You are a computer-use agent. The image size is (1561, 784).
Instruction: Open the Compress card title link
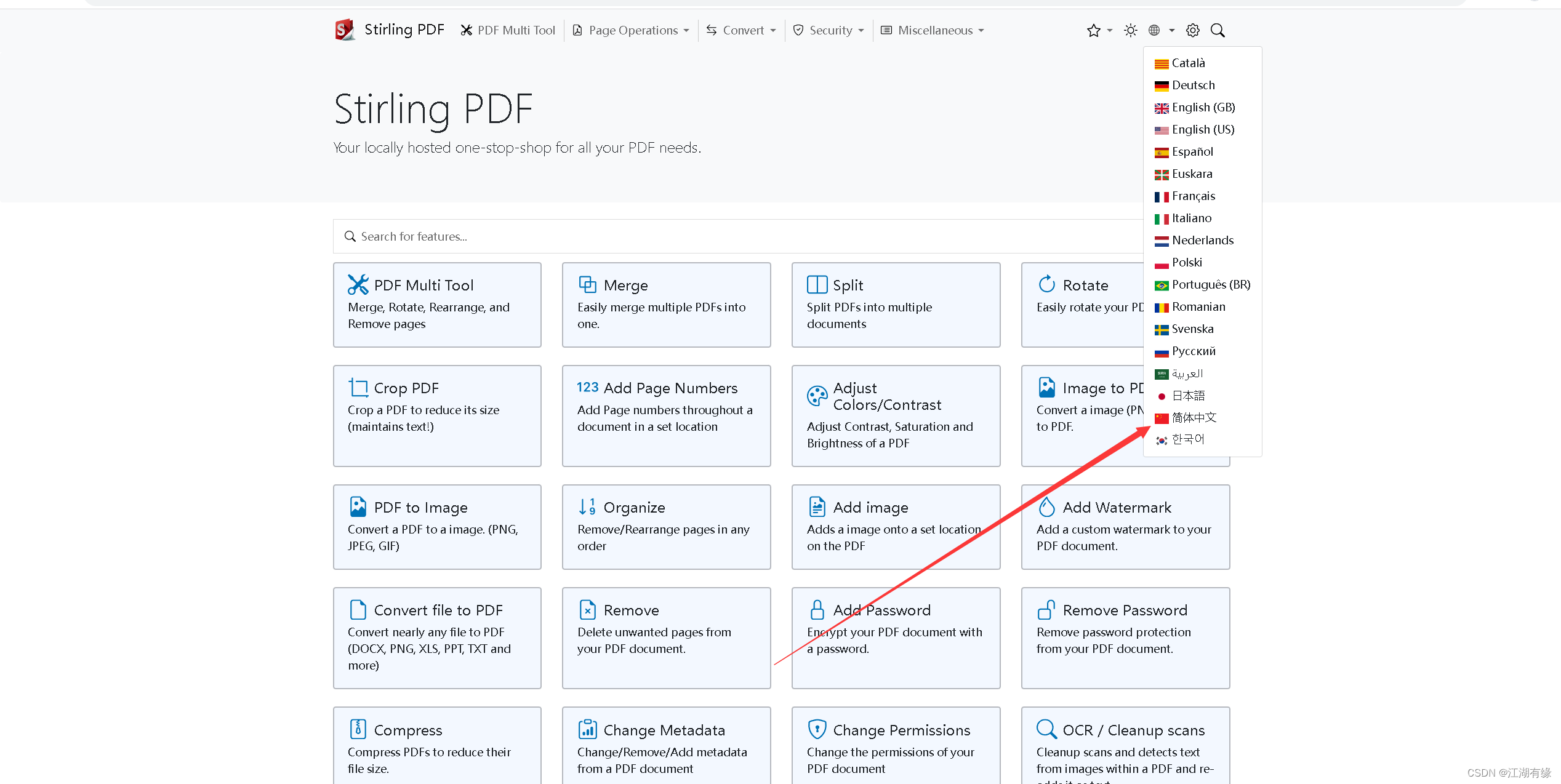click(x=408, y=730)
